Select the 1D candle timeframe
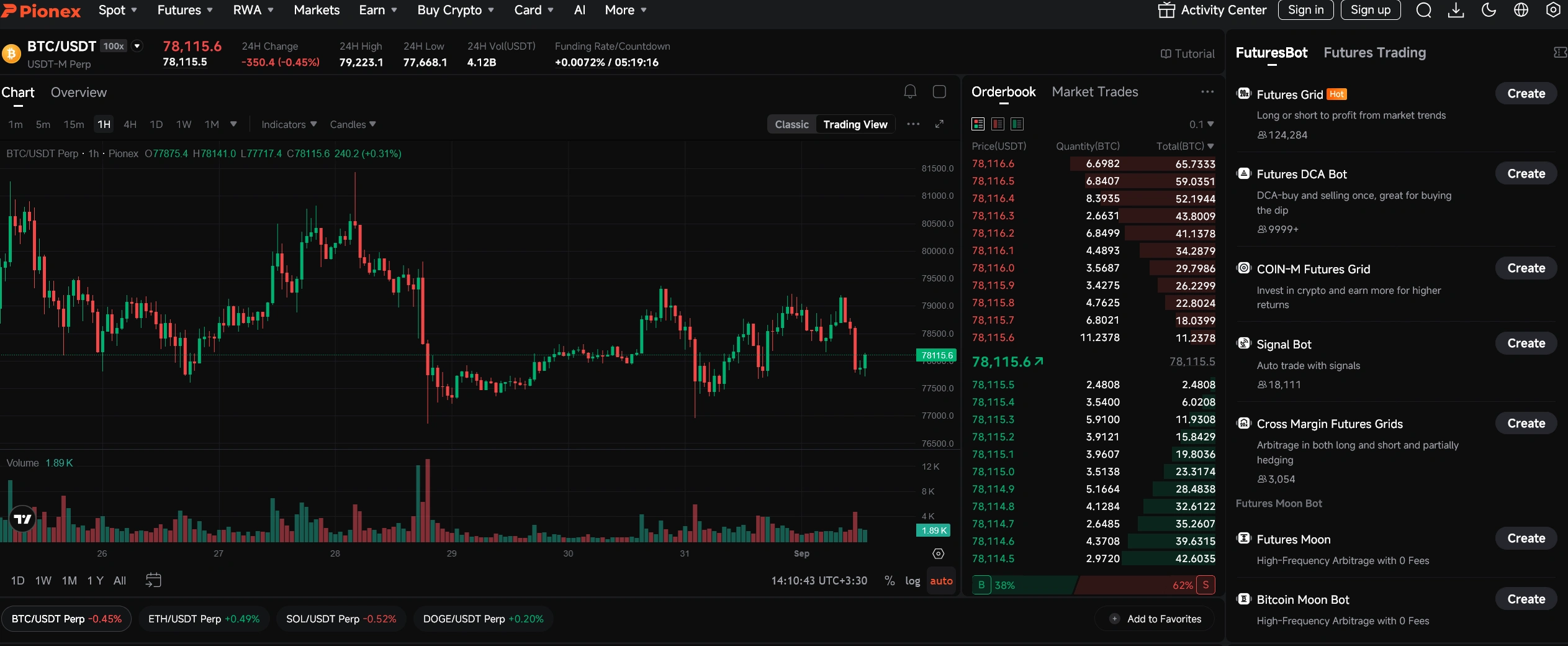The image size is (1568, 646). [156, 124]
